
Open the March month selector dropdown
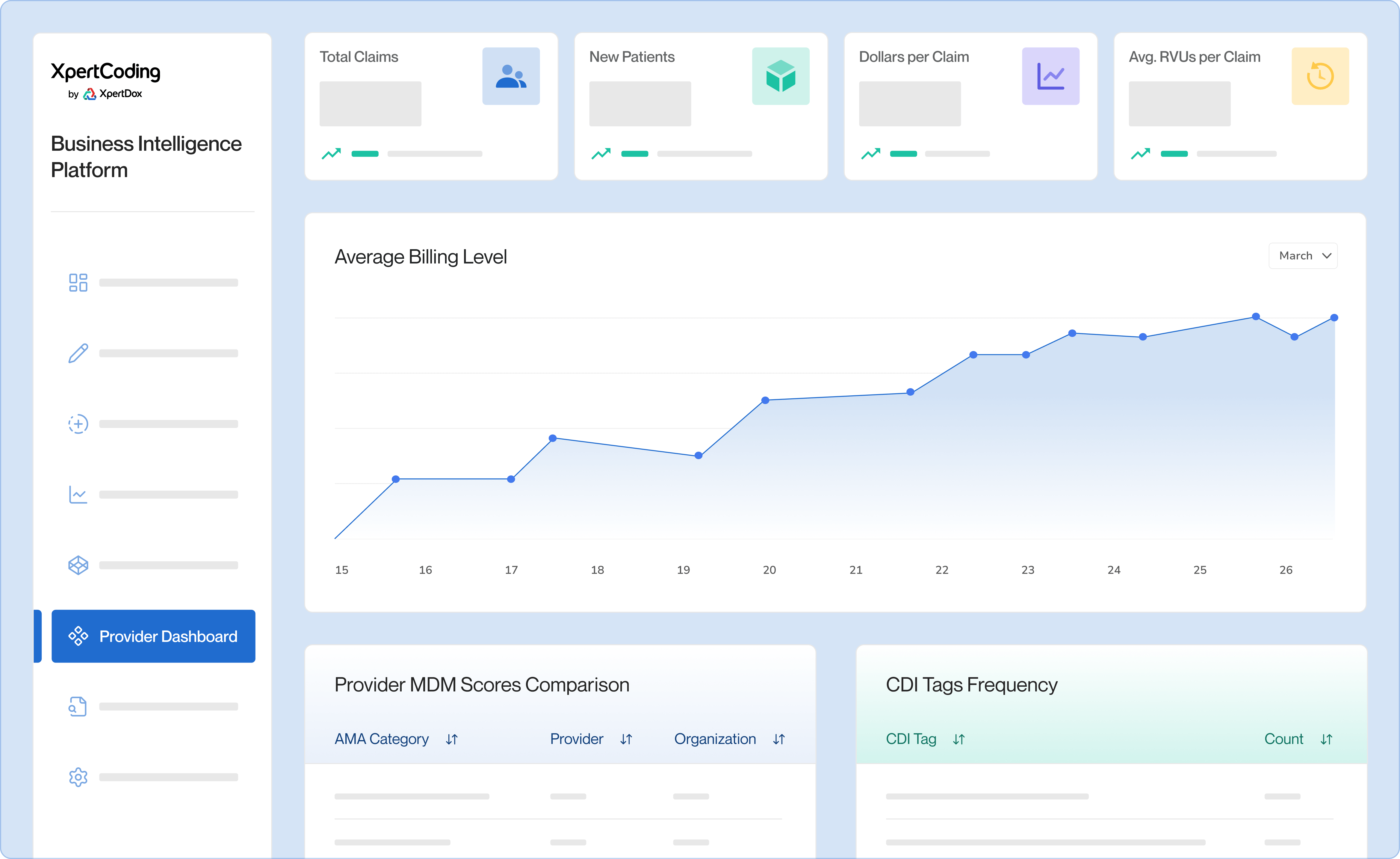tap(1303, 256)
